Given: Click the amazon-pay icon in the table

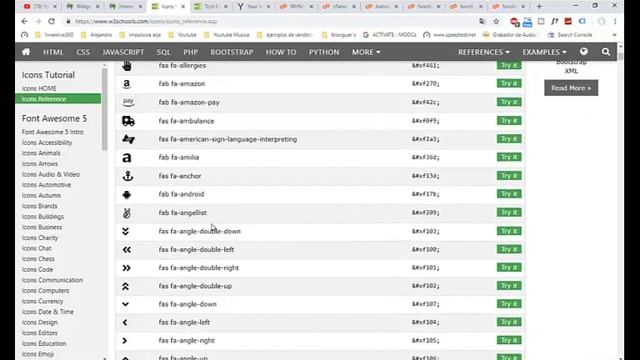Looking at the screenshot, I should [128, 102].
